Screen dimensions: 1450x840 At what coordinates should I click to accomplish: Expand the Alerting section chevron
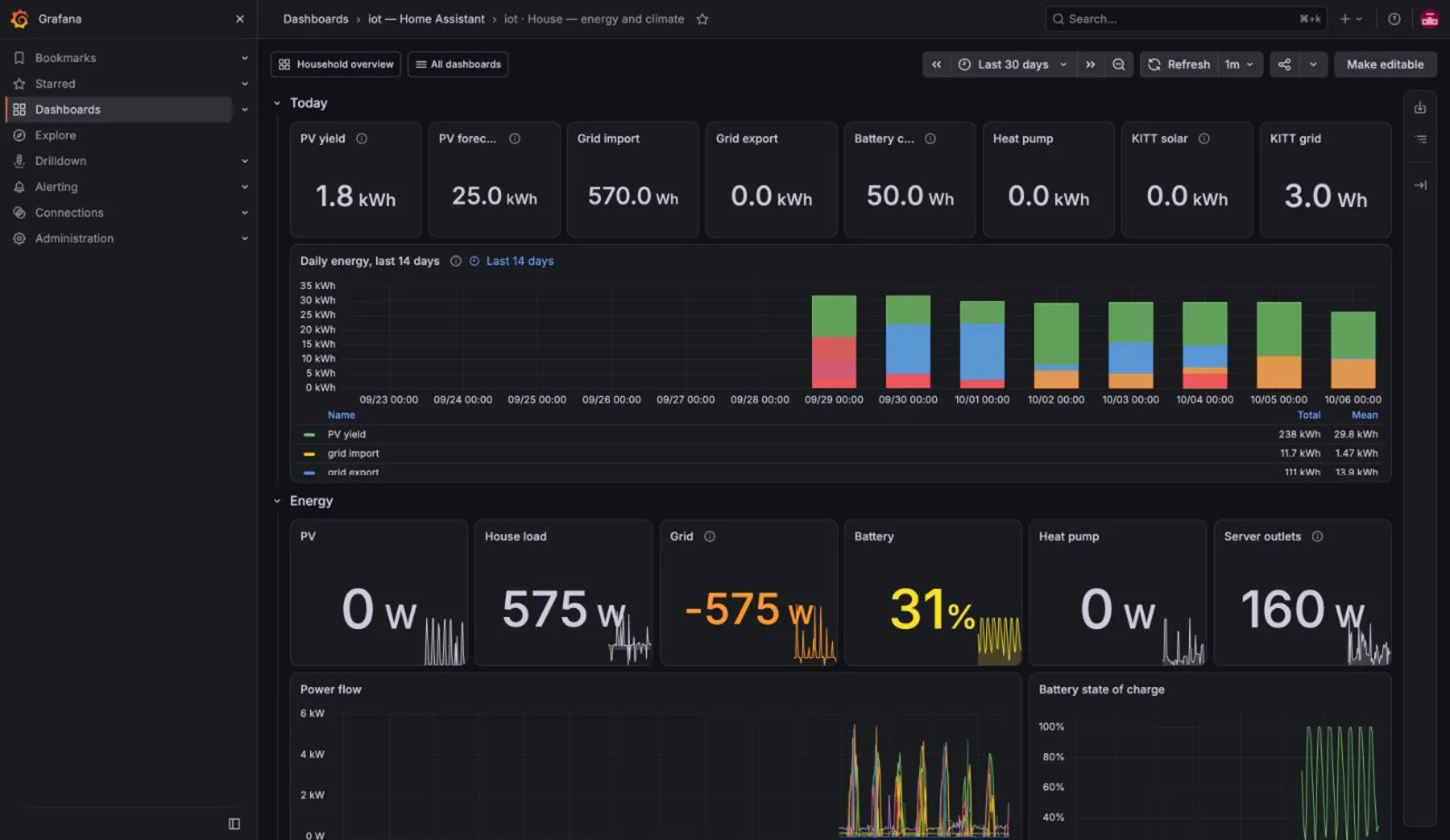[x=245, y=187]
